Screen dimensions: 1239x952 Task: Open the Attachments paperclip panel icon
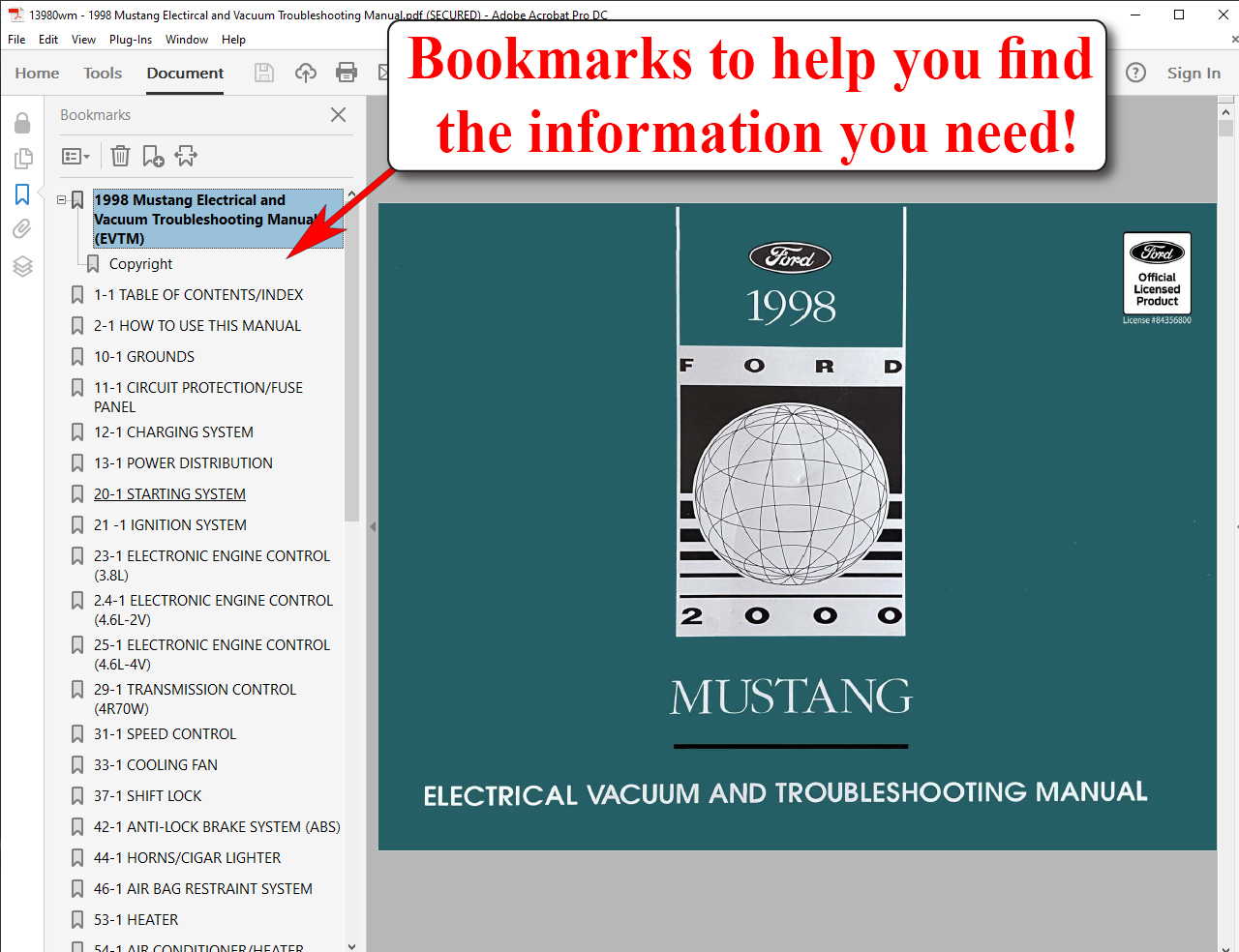click(x=22, y=229)
